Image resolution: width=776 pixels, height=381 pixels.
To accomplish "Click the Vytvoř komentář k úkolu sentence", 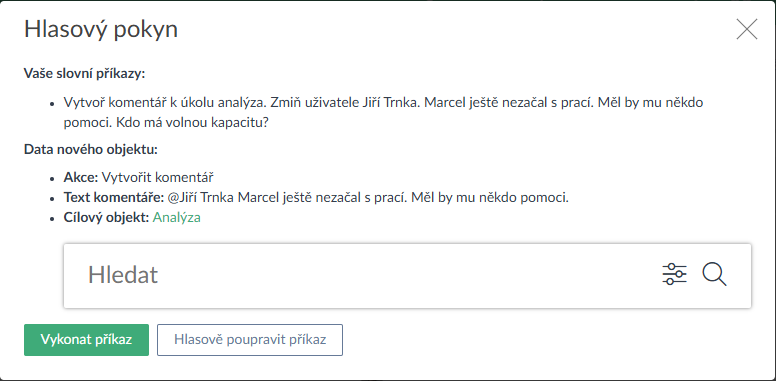I will click(x=165, y=103).
